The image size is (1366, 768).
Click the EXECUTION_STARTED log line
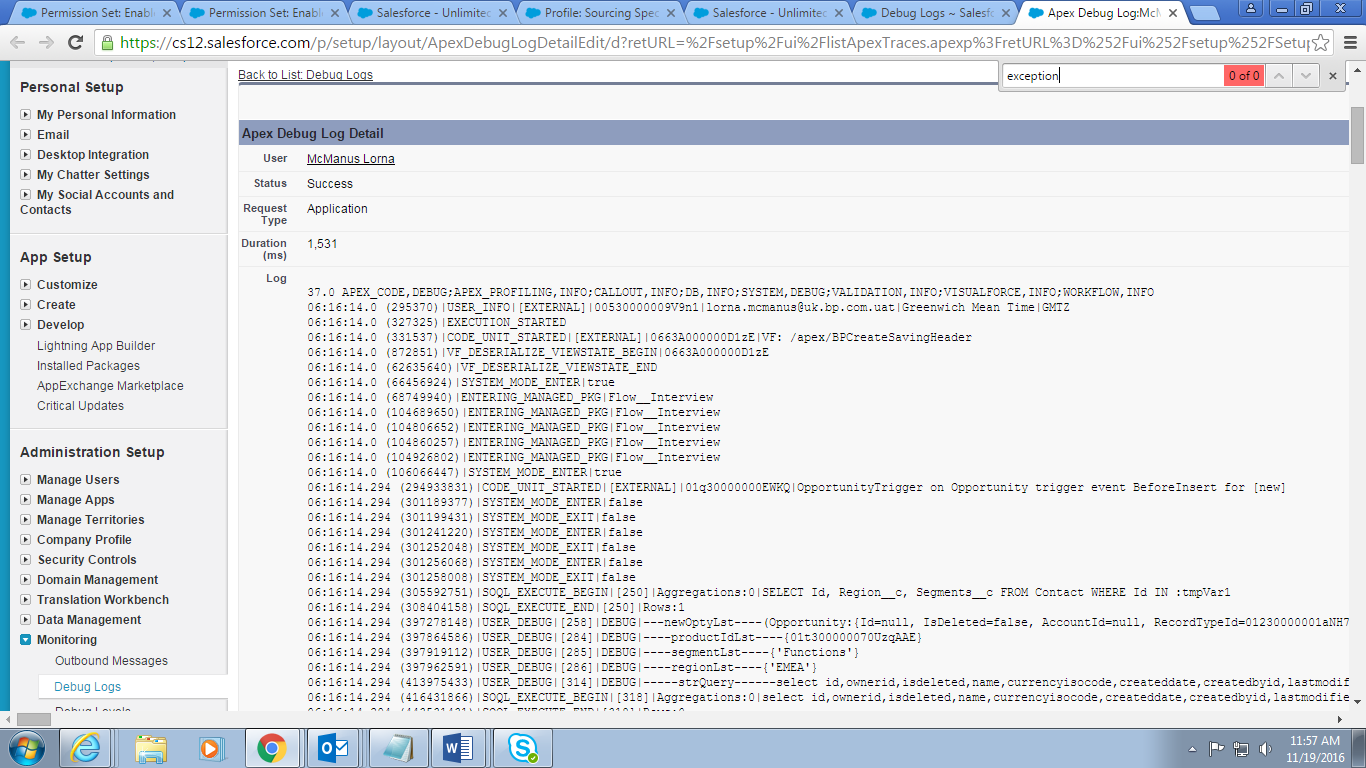click(x=437, y=323)
